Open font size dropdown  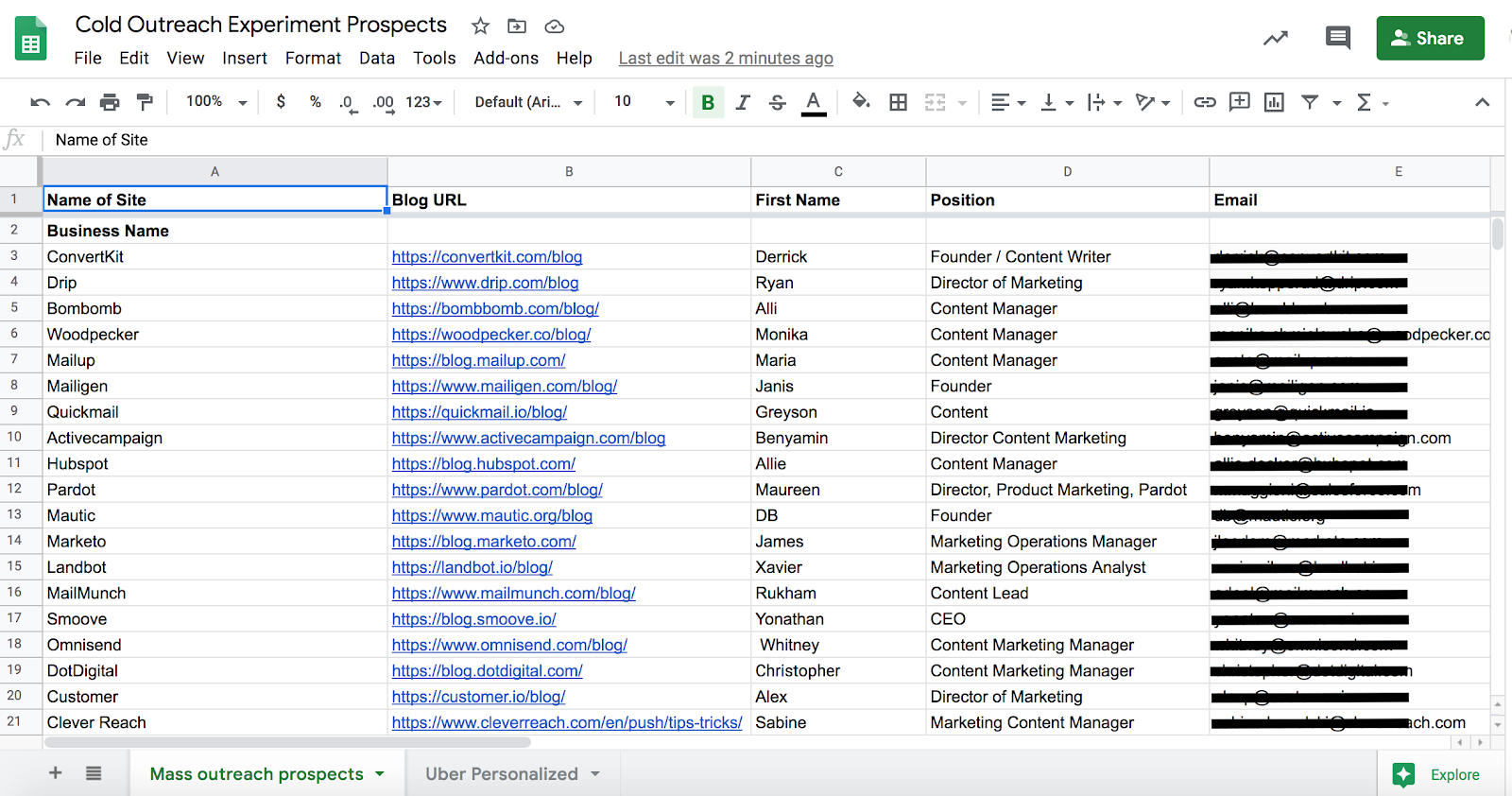click(644, 102)
